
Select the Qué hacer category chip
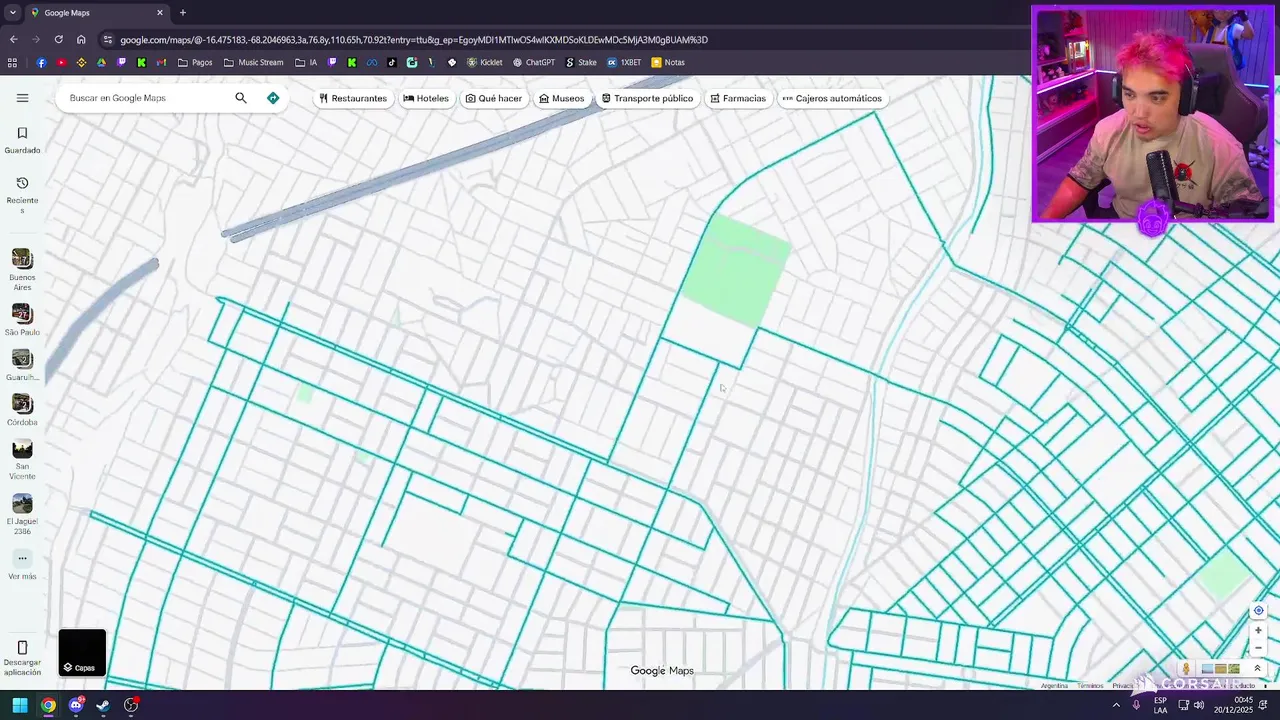point(494,98)
